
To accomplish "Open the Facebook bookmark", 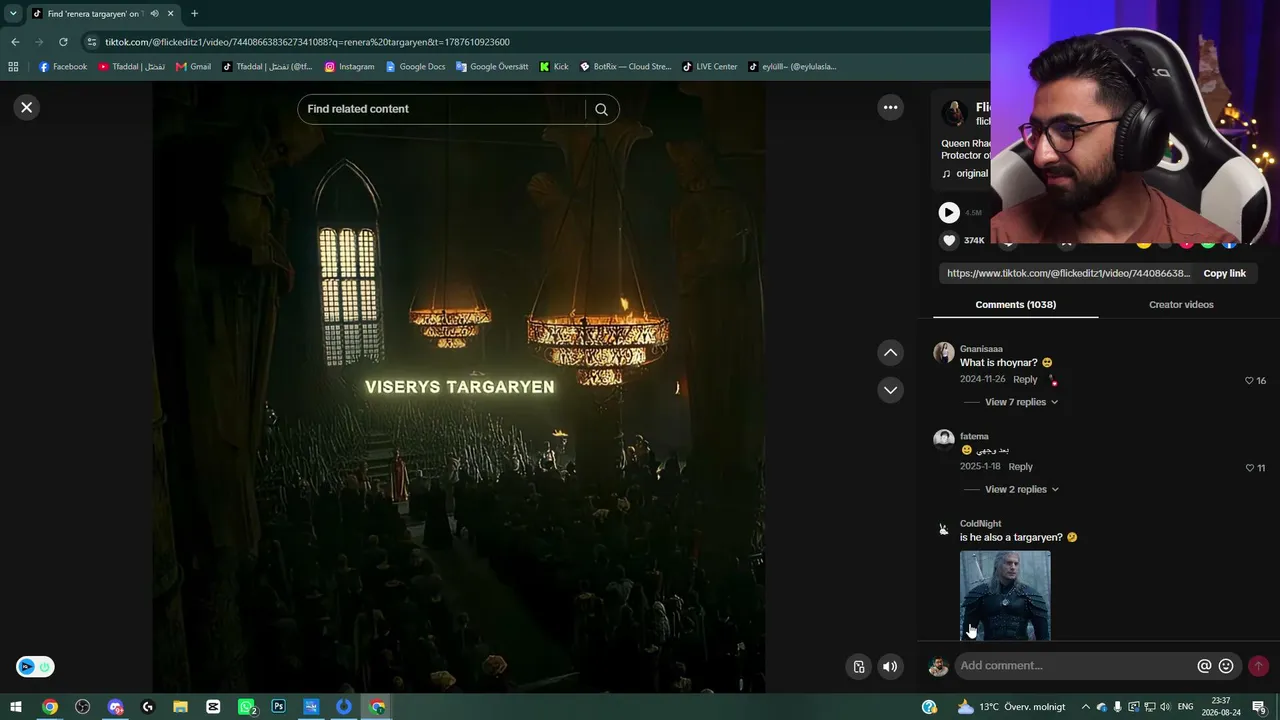I will tap(63, 67).
